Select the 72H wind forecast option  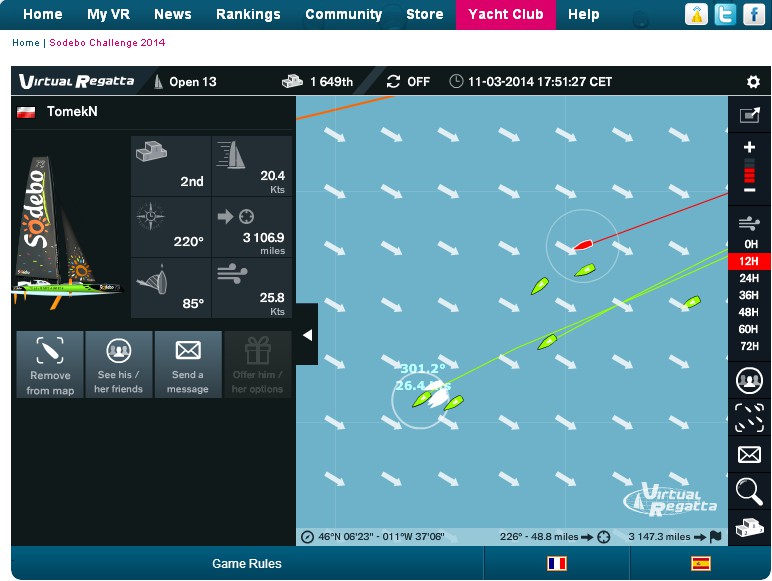(x=749, y=346)
